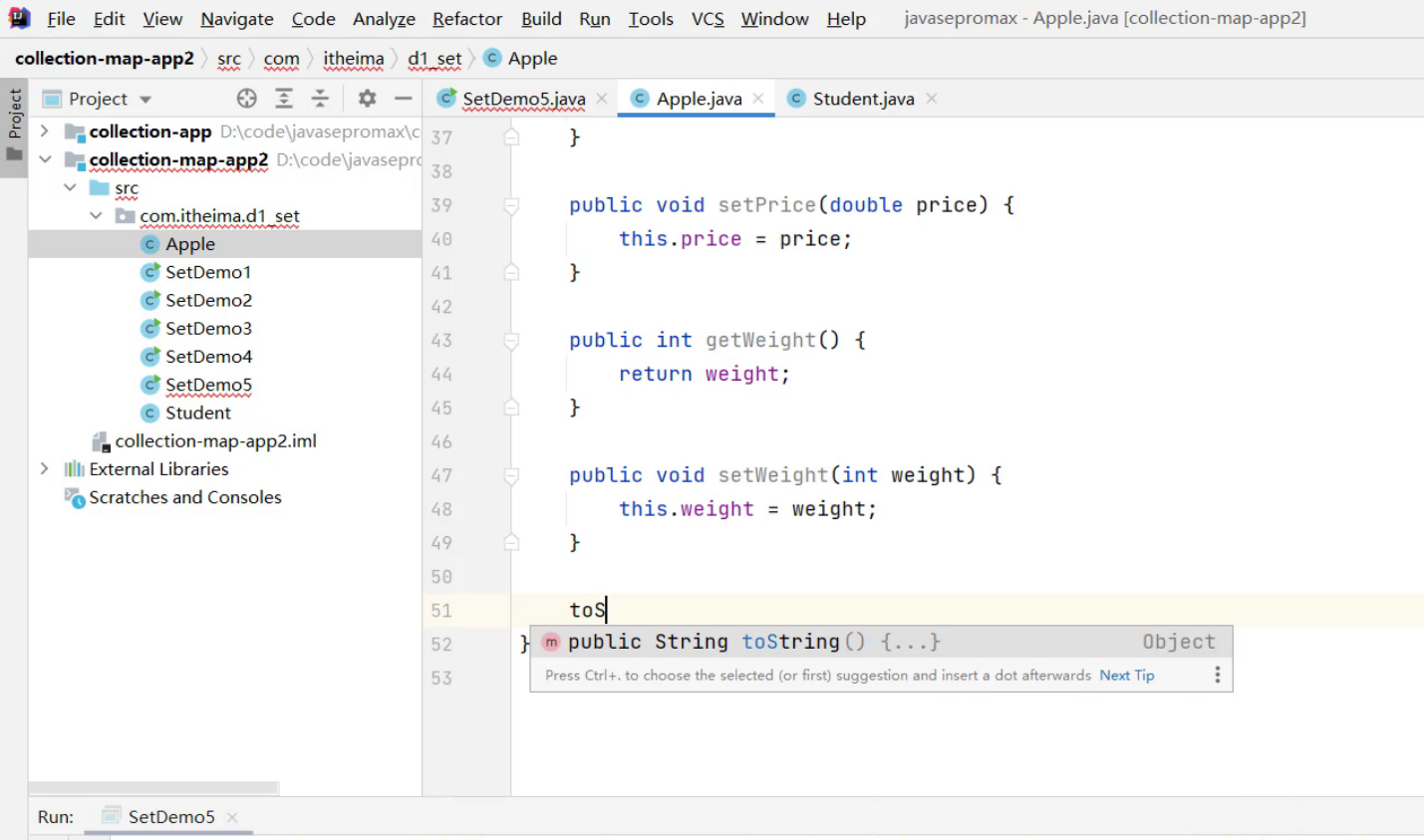Open the Project view dropdown arrow
Viewport: 1424px width, 840px height.
point(145,100)
